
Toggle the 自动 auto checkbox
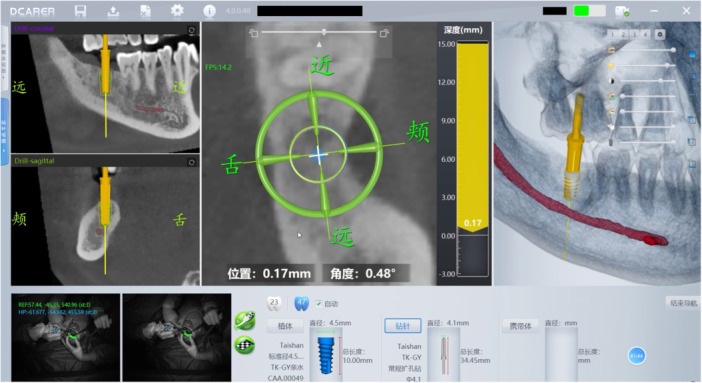(x=318, y=304)
